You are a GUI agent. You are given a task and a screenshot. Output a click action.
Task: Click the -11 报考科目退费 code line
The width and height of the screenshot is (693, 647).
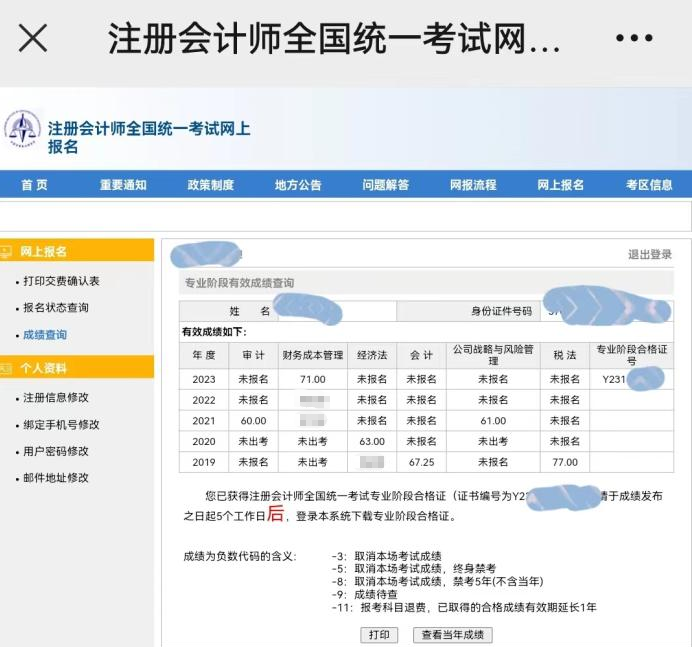click(464, 608)
